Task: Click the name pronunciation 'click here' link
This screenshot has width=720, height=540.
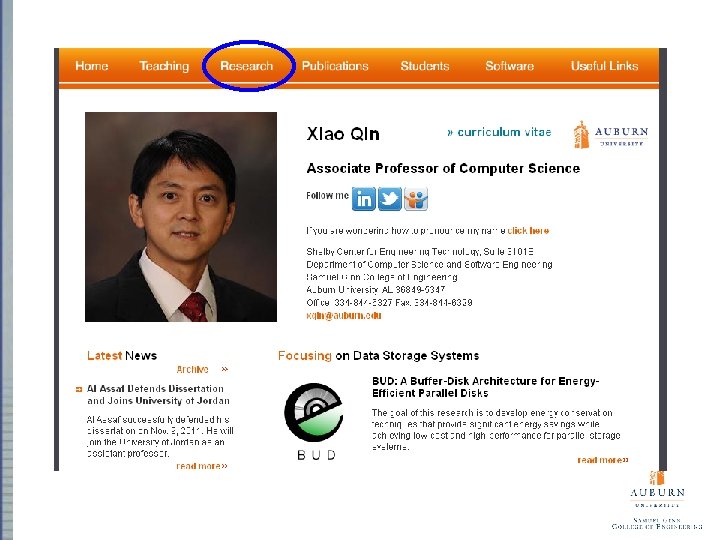Action: (x=528, y=231)
